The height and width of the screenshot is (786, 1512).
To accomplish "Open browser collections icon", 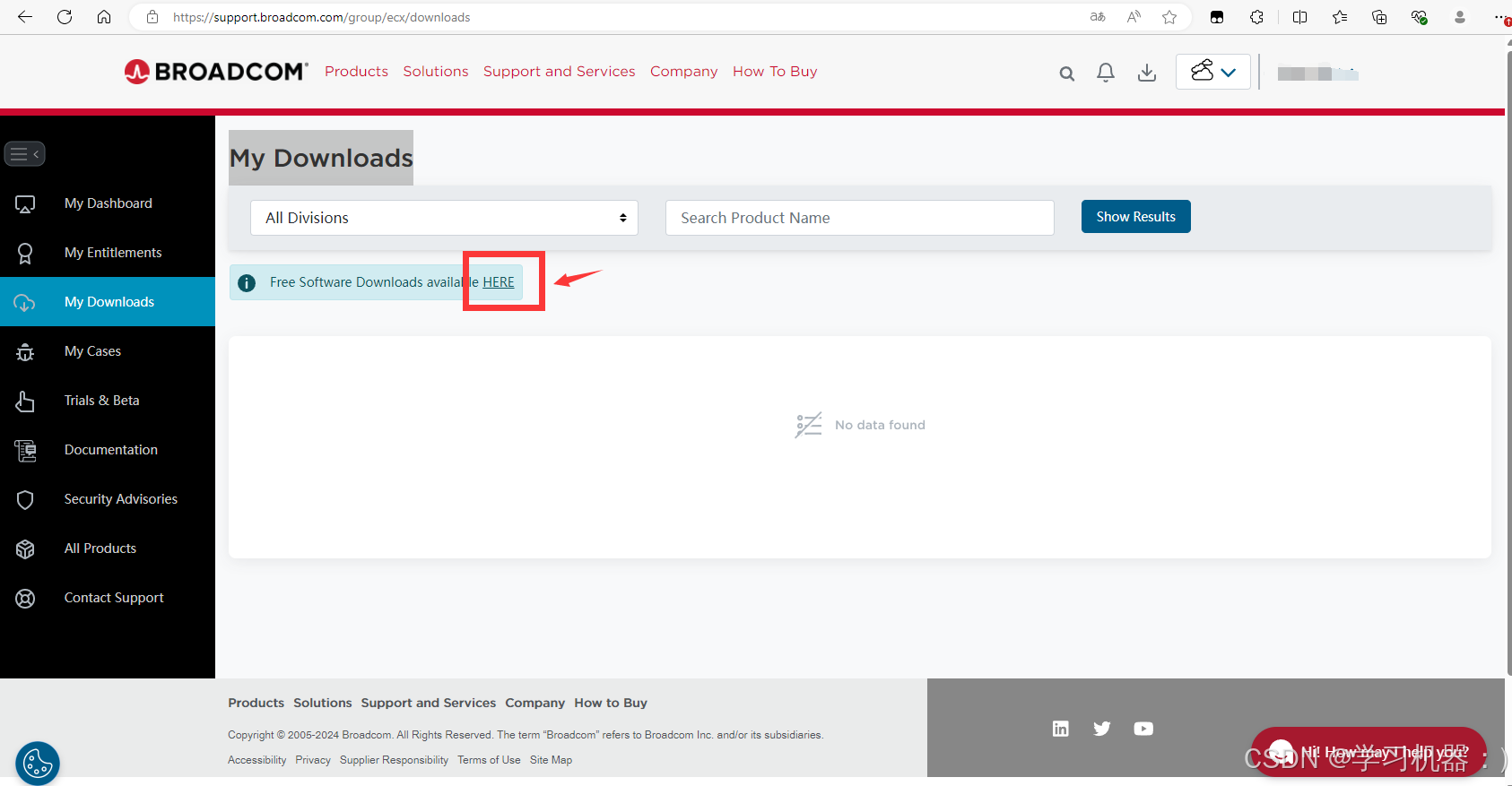I will [x=1379, y=17].
